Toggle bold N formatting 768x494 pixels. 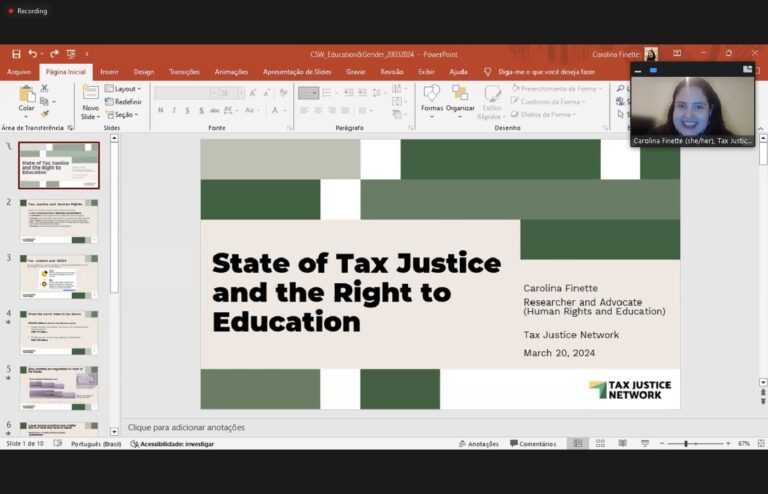[x=161, y=111]
